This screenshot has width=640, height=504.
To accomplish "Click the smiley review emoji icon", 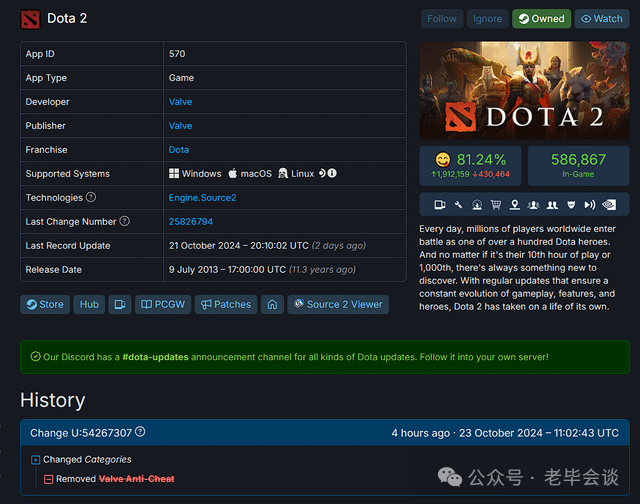I will coord(442,160).
